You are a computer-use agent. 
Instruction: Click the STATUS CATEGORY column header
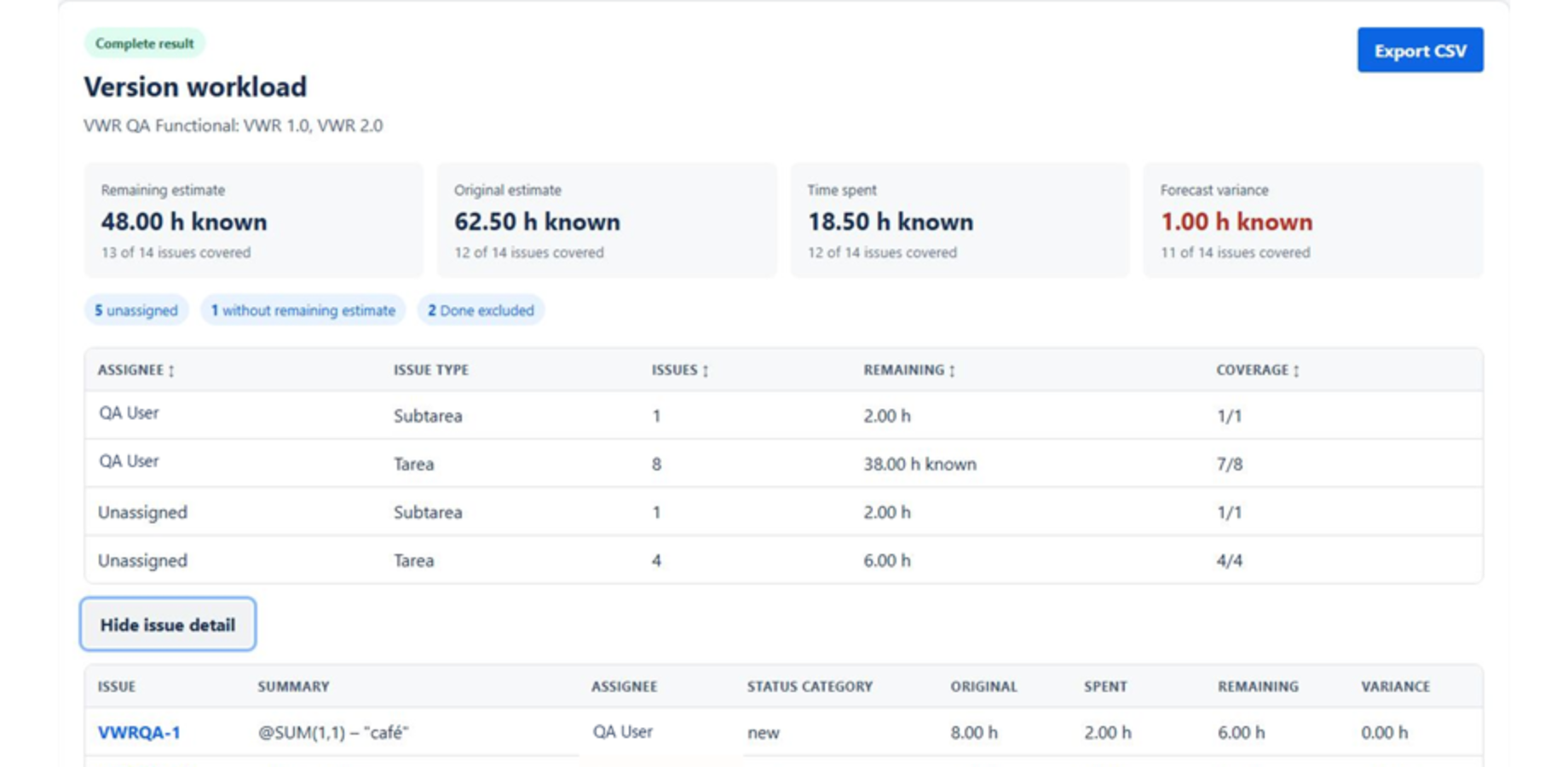(810, 686)
